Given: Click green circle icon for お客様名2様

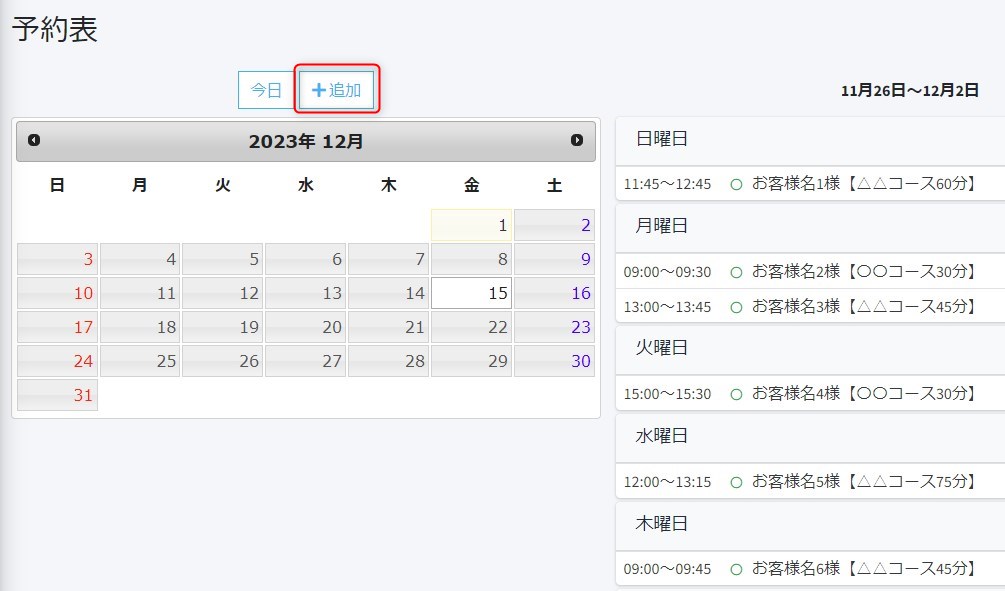Looking at the screenshot, I should click(736, 272).
